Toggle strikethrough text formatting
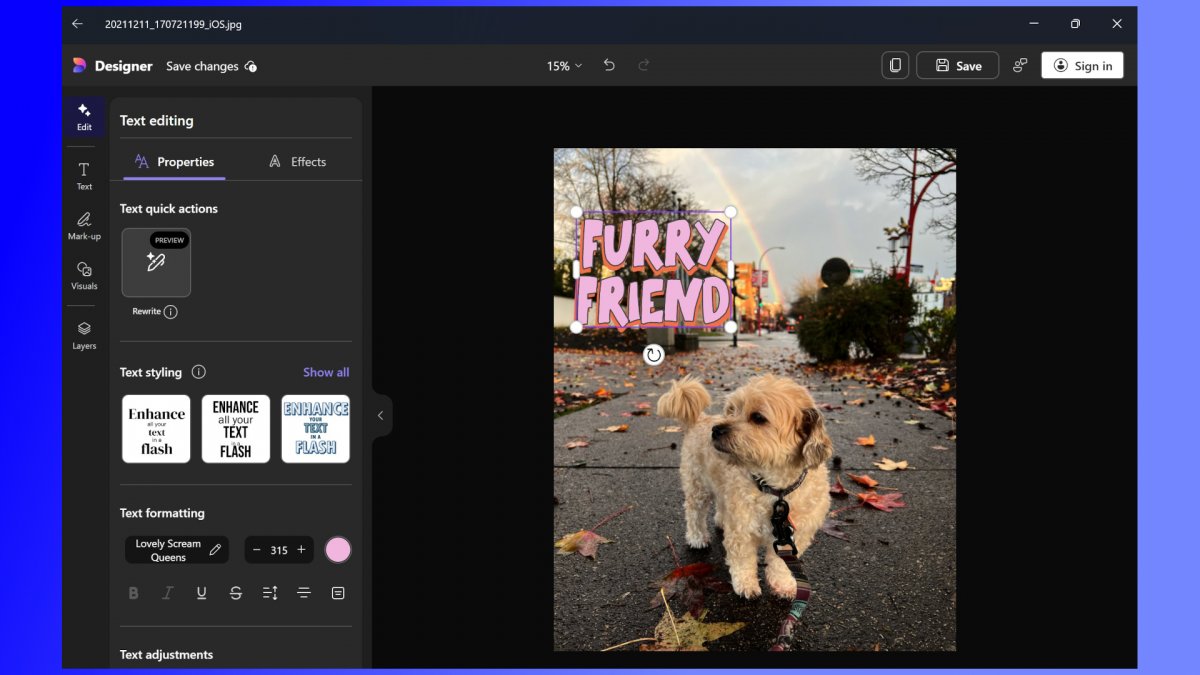This screenshot has height=675, width=1200. click(236, 593)
